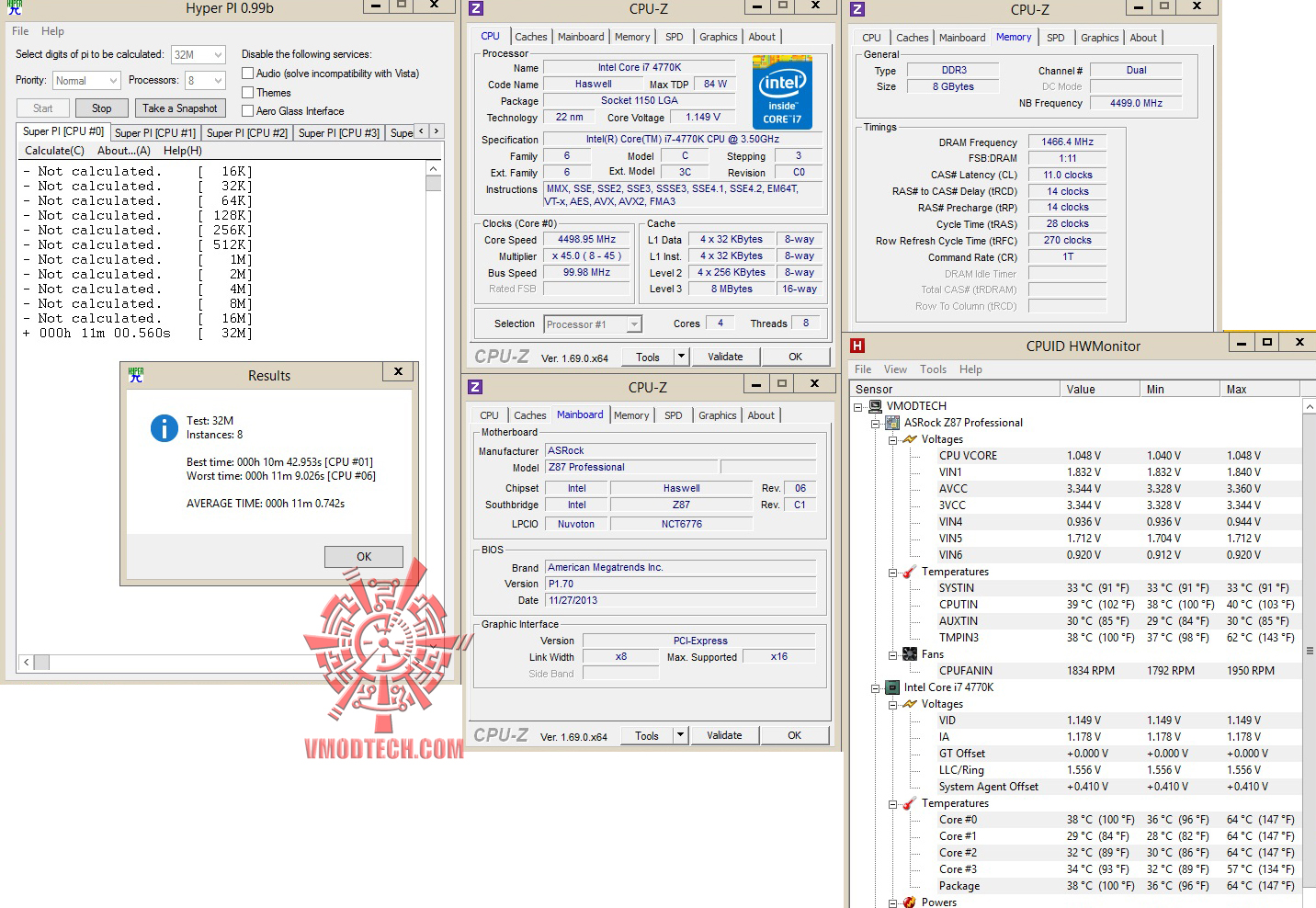Click the Voltages icon under Intel Core i7
Viewport: 1316px width, 908px height.
pyautogui.click(x=910, y=704)
